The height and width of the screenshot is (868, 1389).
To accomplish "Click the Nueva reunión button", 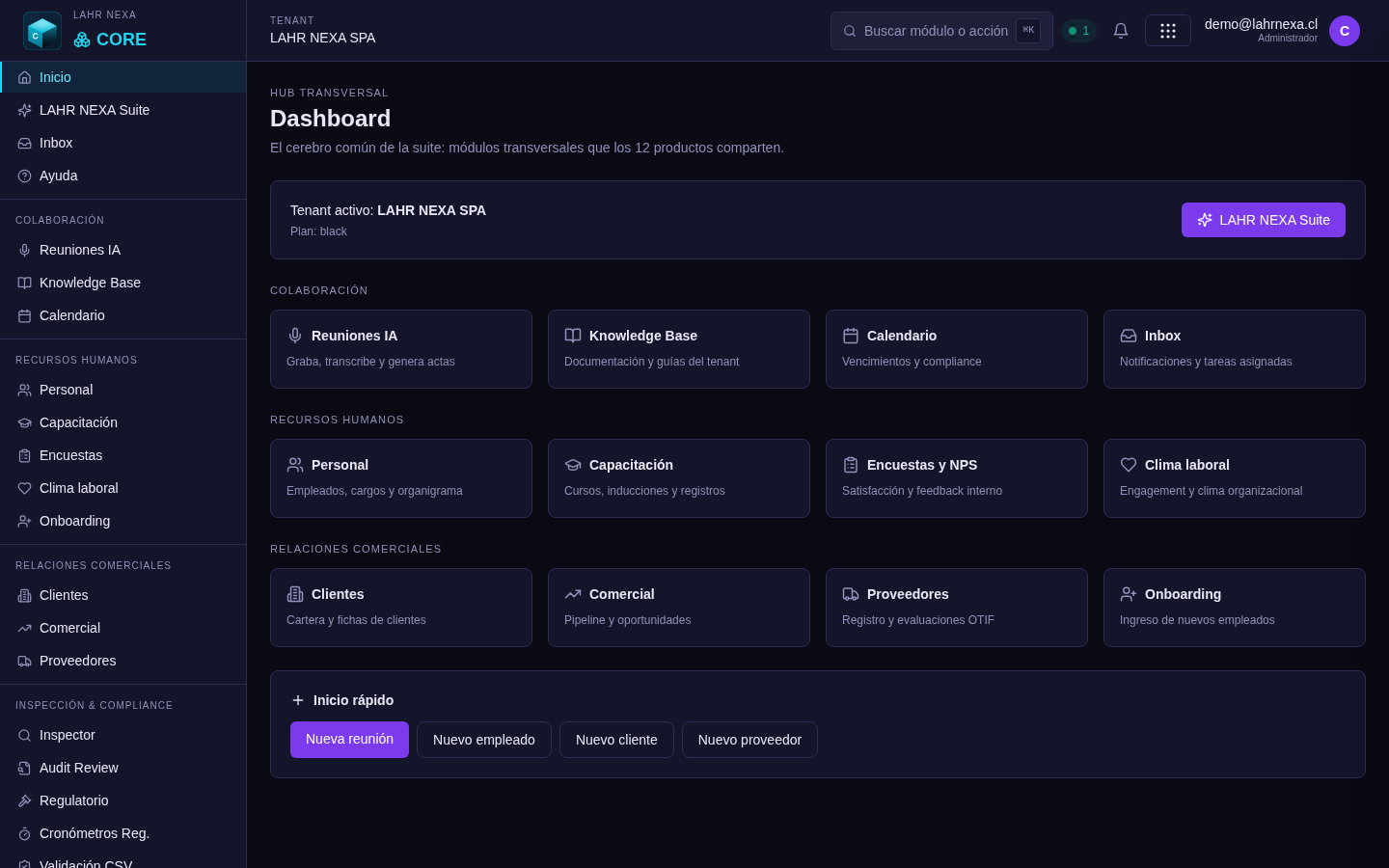I will coord(349,740).
